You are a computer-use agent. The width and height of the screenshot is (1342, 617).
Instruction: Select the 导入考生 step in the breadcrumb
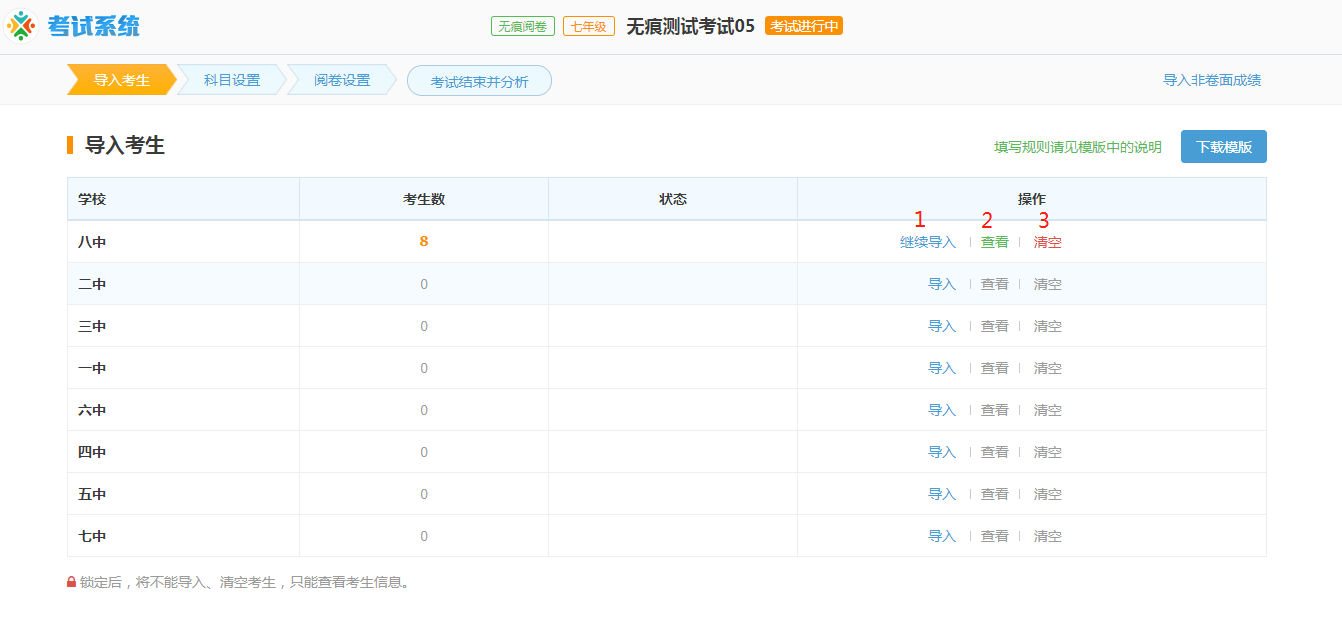pos(120,80)
